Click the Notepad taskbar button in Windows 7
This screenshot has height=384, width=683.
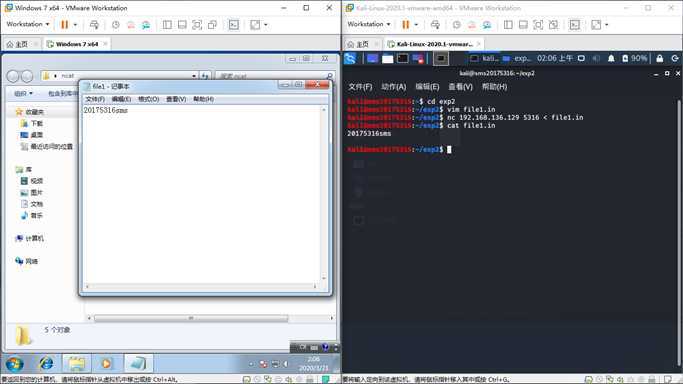coord(139,363)
